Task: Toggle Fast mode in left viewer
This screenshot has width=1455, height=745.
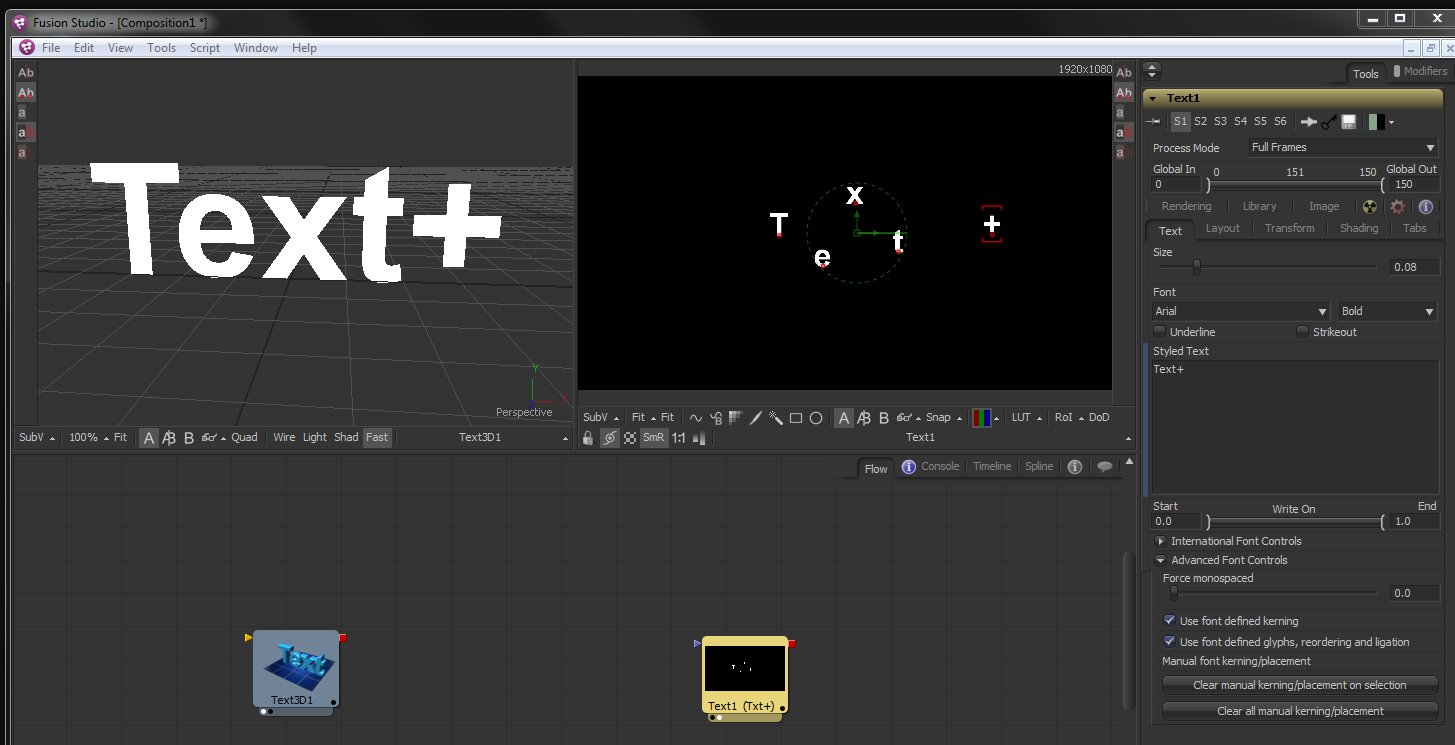Action: pos(377,437)
